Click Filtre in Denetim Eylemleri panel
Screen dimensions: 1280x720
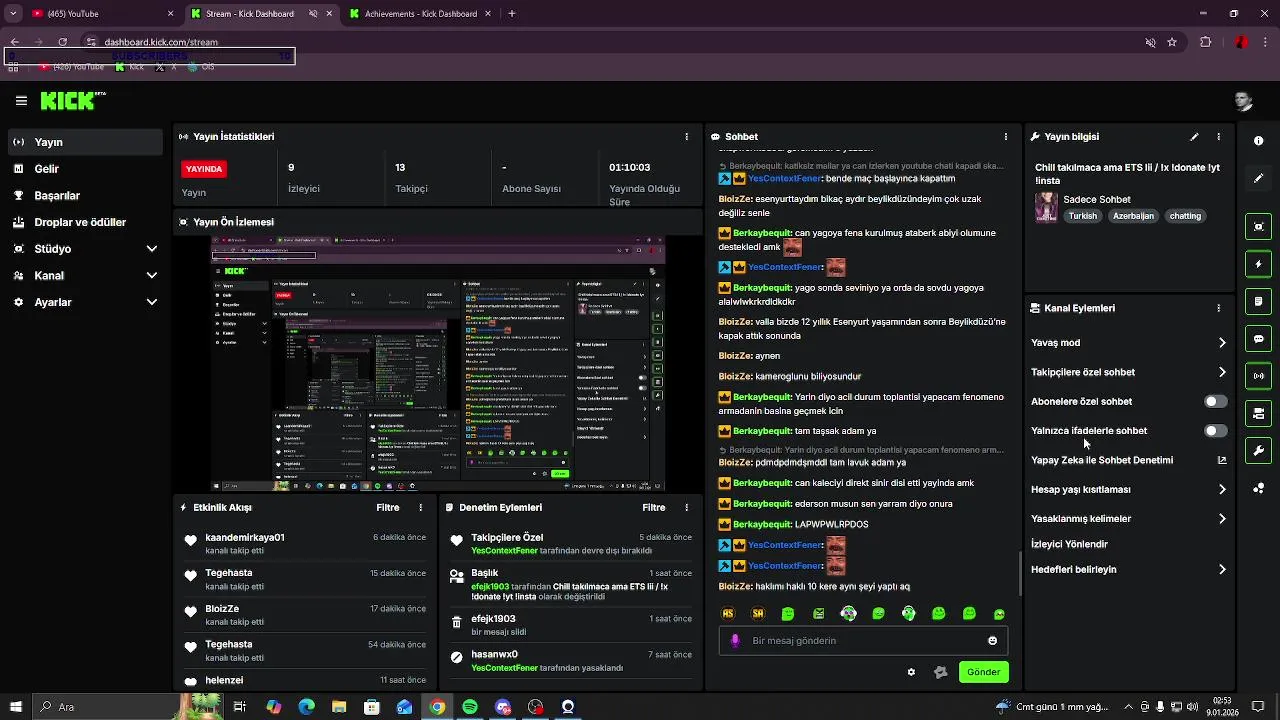click(654, 508)
